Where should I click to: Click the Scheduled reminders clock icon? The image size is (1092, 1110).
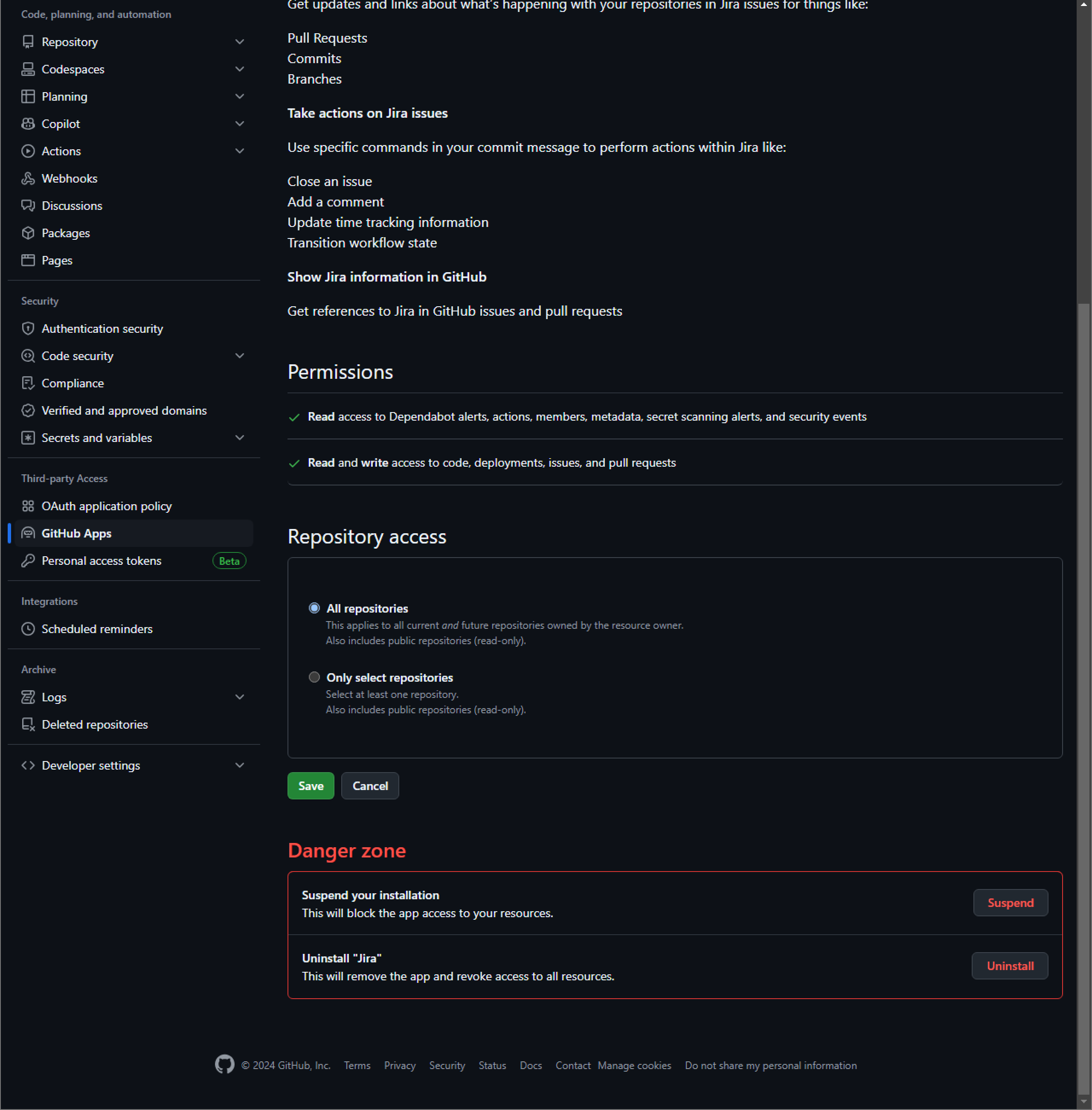28,629
